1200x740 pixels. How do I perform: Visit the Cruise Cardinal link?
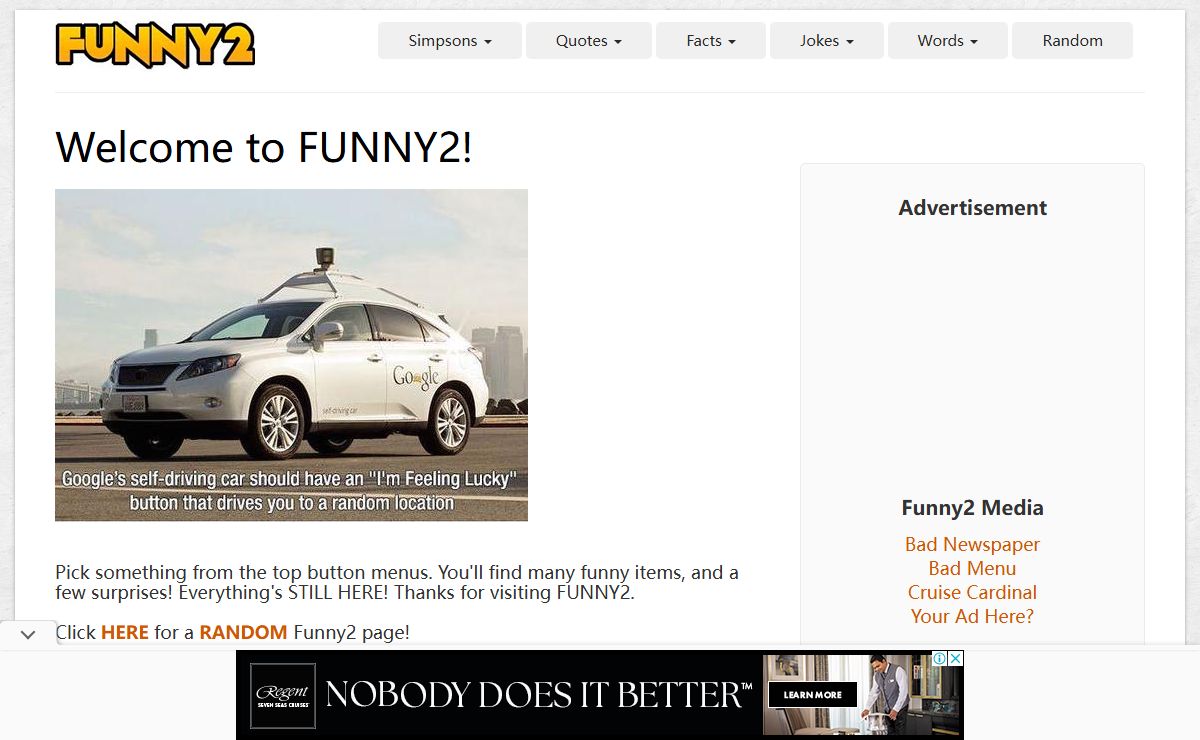click(x=972, y=592)
